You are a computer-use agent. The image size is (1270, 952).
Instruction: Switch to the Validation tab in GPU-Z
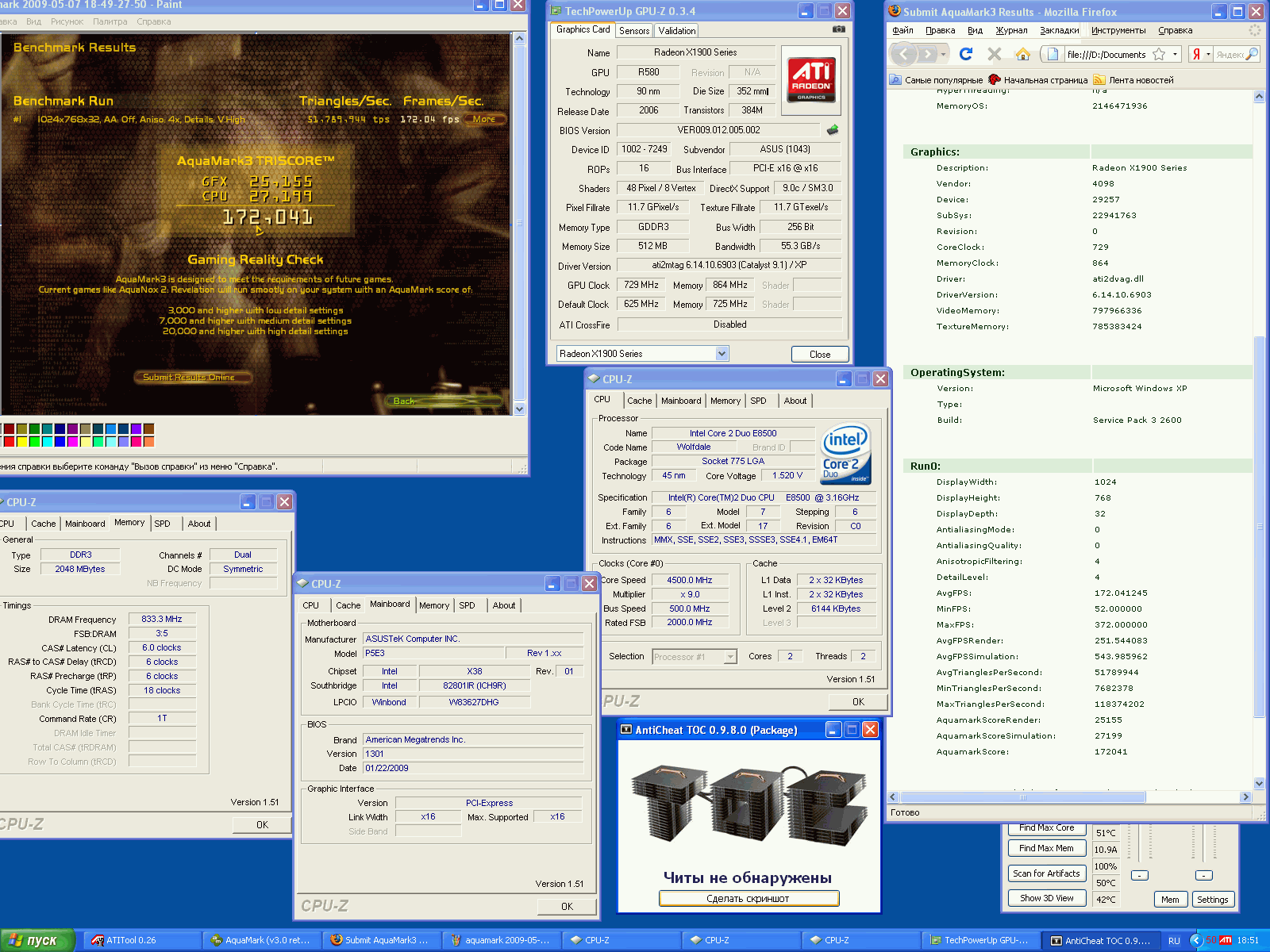[677, 30]
